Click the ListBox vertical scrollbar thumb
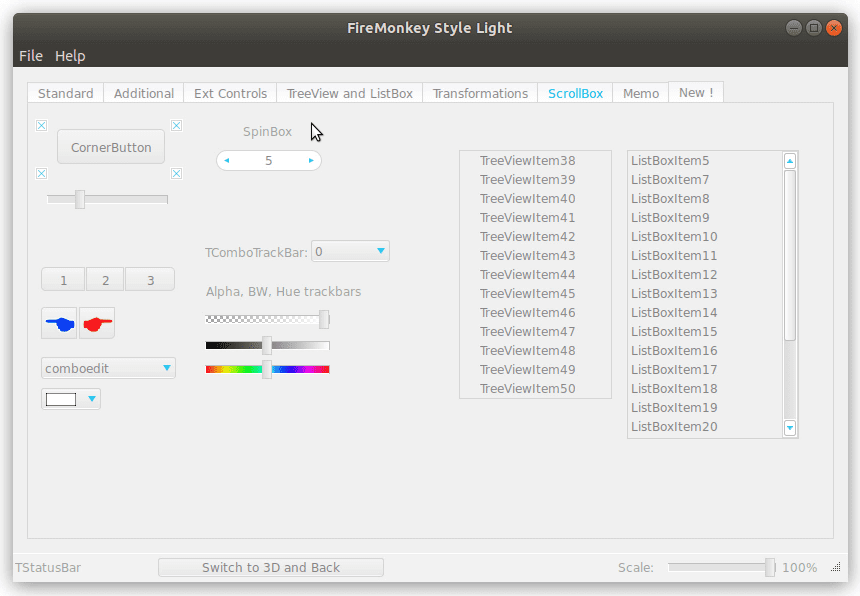 (x=790, y=255)
